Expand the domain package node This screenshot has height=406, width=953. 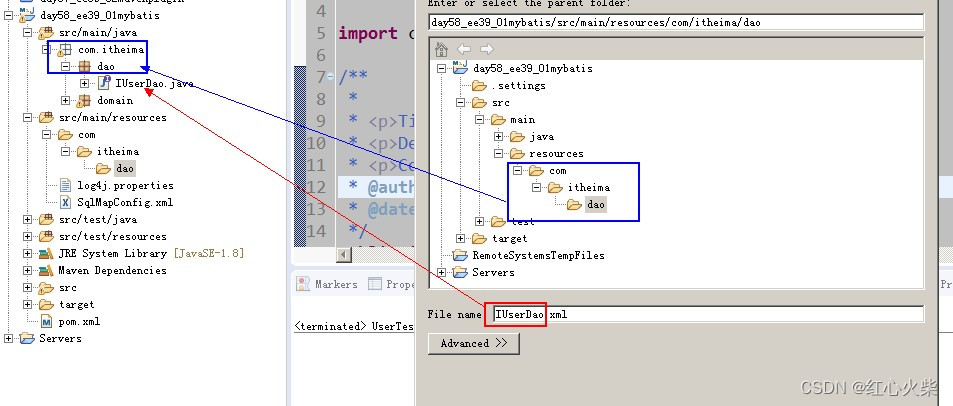point(66,100)
